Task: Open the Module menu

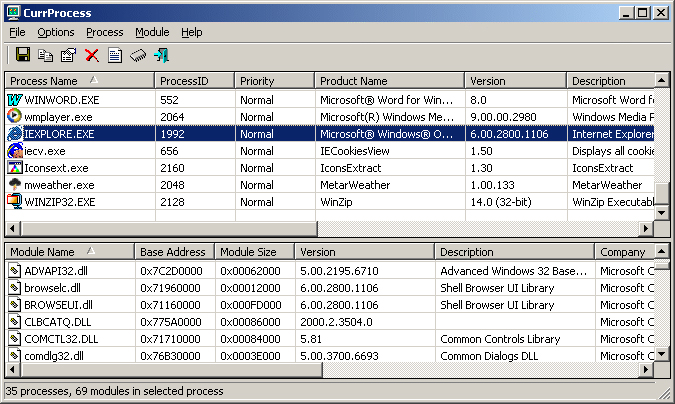Action: pyautogui.click(x=152, y=32)
